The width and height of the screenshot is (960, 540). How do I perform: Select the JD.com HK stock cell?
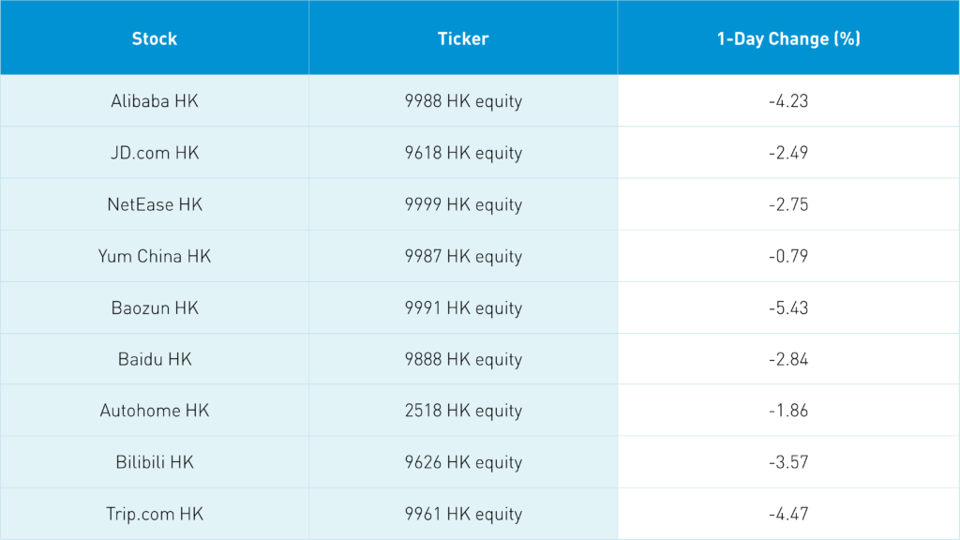(154, 153)
